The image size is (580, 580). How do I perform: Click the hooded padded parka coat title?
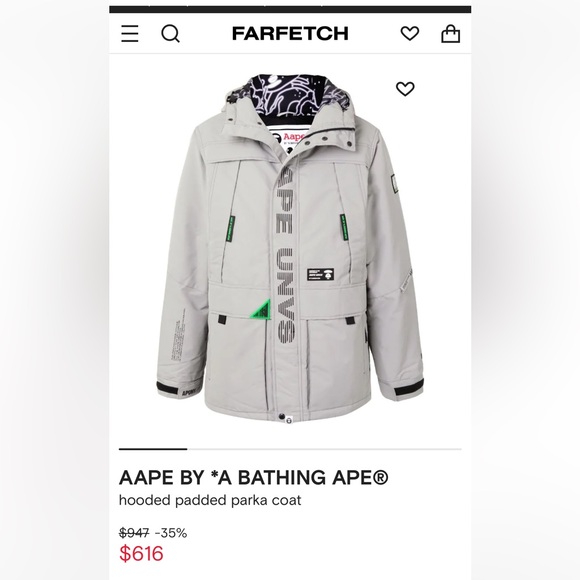click(210, 500)
